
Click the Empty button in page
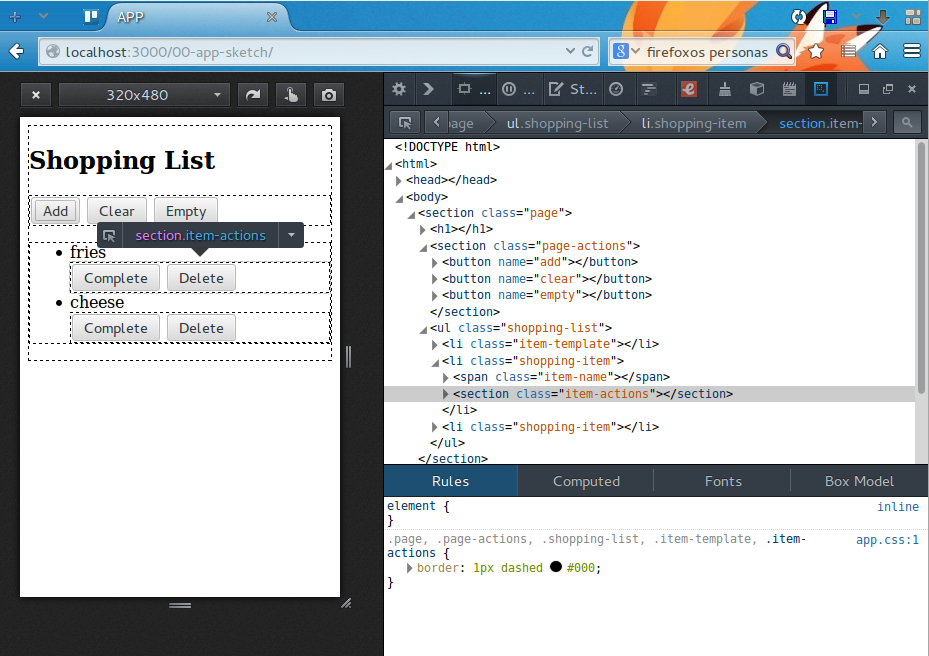pyautogui.click(x=186, y=211)
